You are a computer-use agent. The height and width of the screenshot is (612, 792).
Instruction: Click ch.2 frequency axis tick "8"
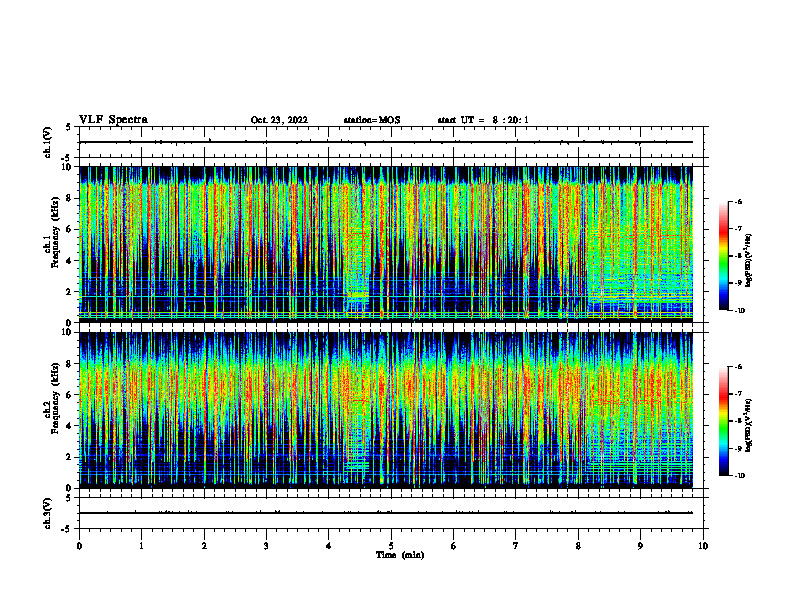click(x=70, y=364)
